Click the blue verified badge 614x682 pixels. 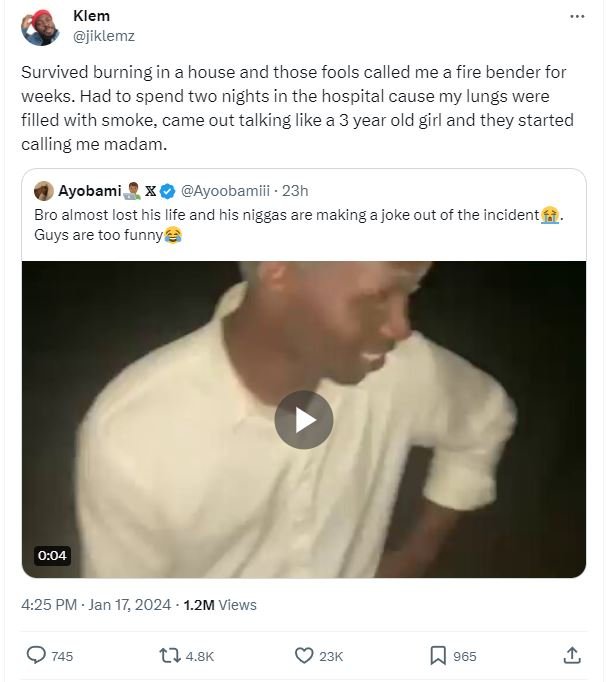[x=168, y=190]
